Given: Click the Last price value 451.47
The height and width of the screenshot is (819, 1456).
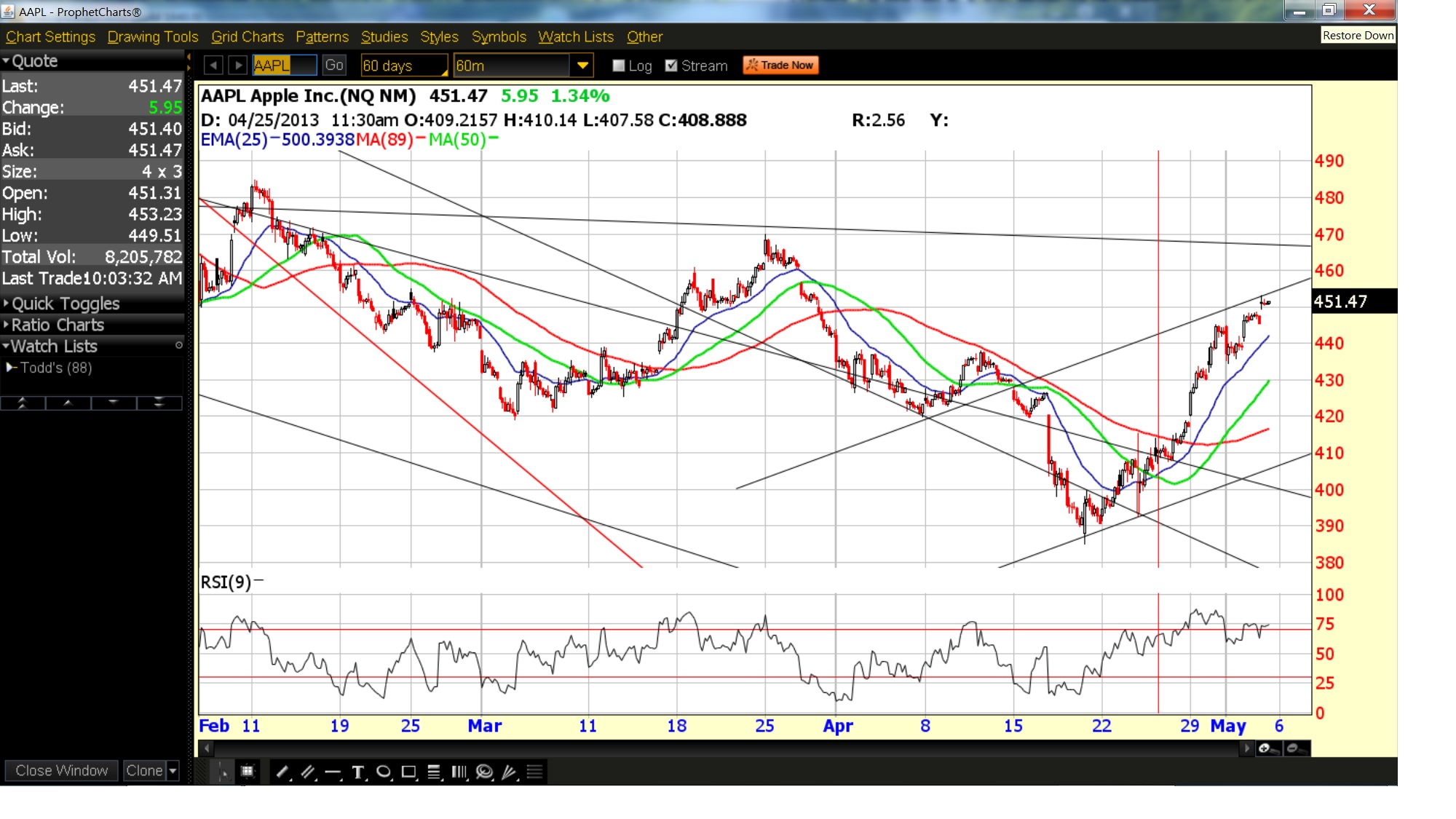Looking at the screenshot, I should [155, 86].
